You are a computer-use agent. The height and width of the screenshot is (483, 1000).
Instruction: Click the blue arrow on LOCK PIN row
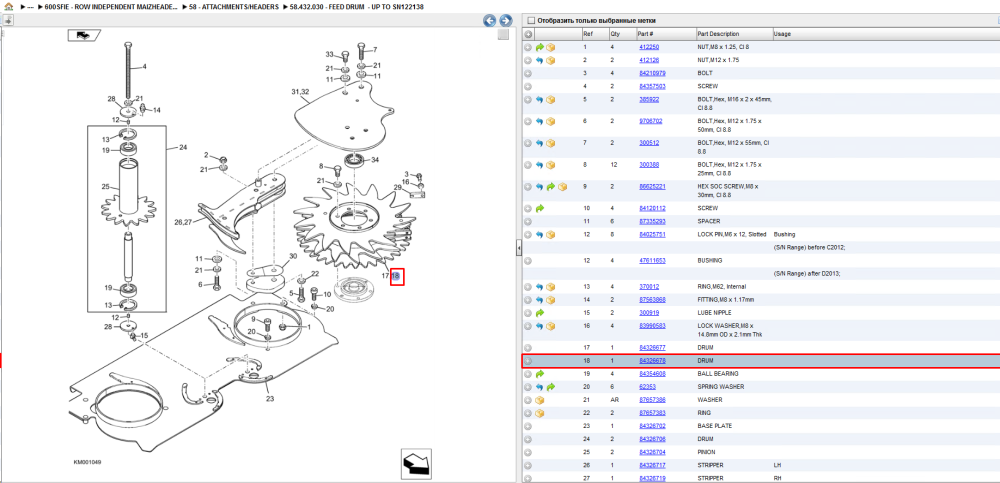click(x=540, y=235)
